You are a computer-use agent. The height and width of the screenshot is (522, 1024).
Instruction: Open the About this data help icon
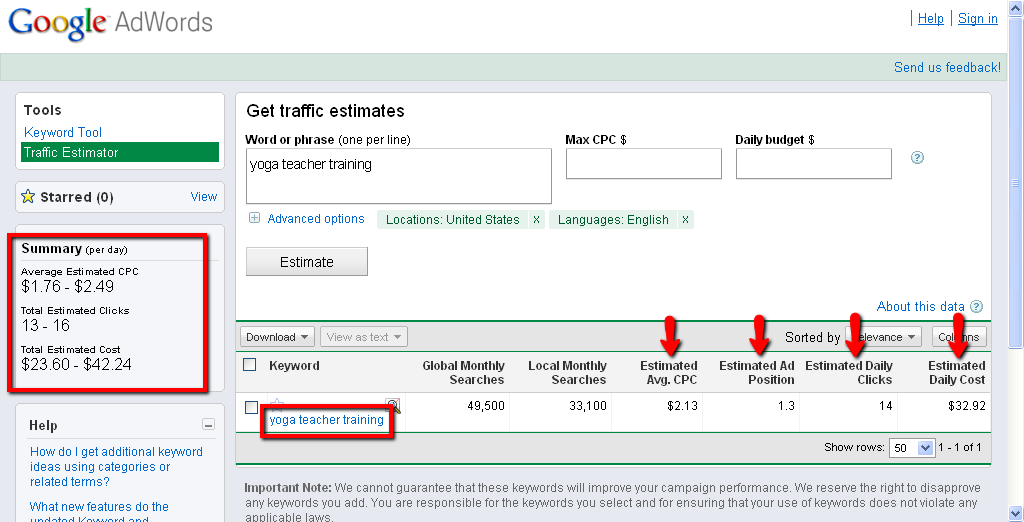click(x=976, y=307)
